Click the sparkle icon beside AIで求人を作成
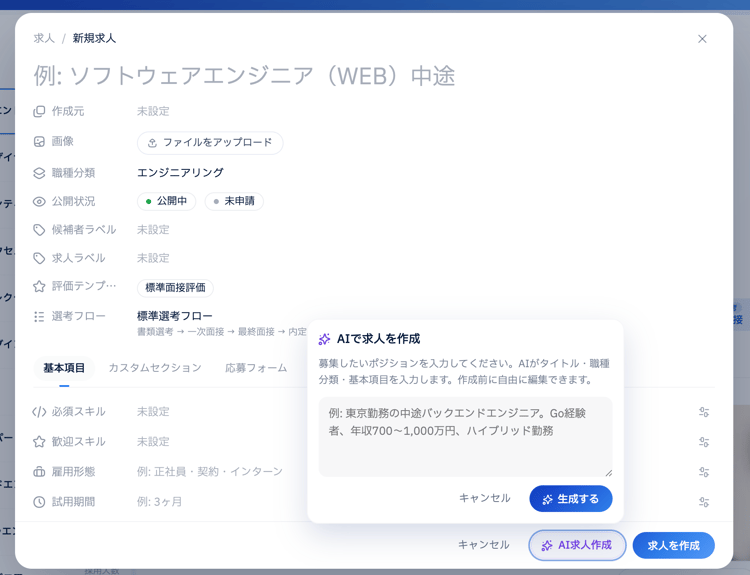The height and width of the screenshot is (575, 750). (x=324, y=339)
